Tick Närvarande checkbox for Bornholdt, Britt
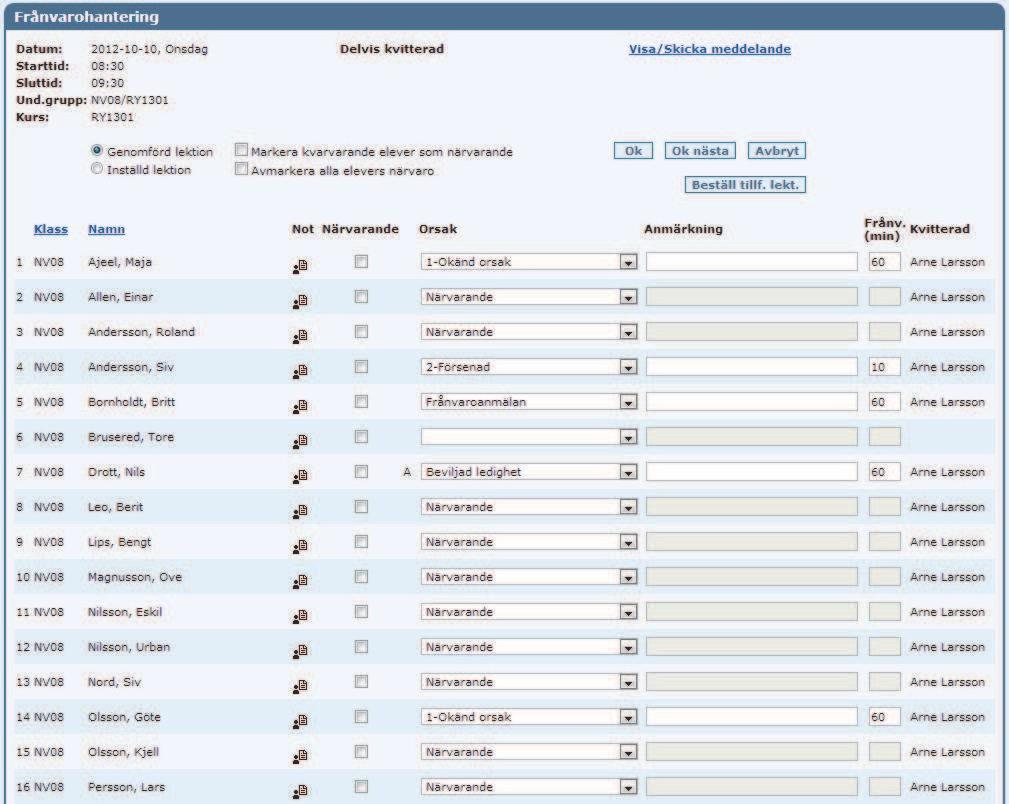Viewport: 1009px width, 804px height. 362,402
